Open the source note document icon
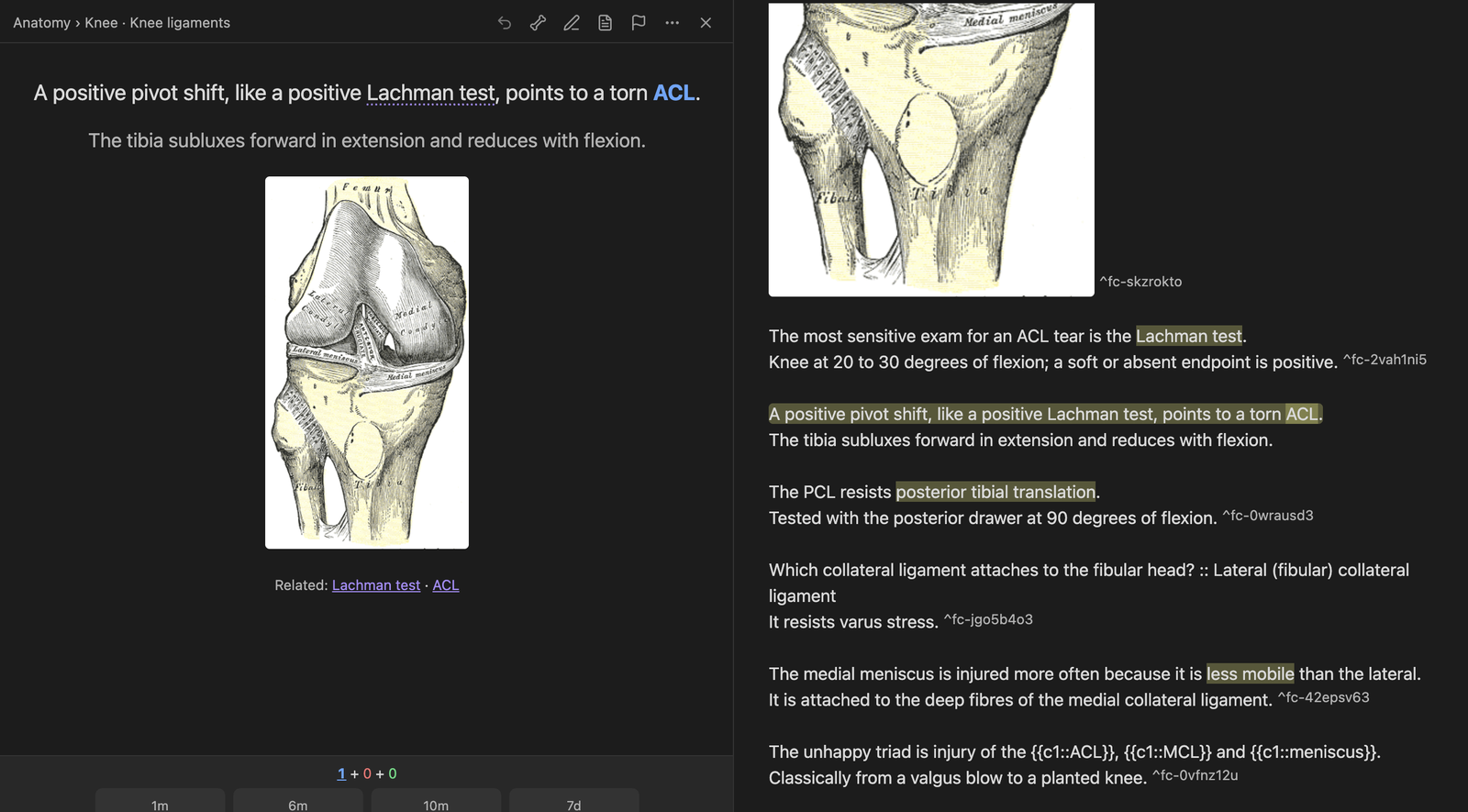This screenshot has height=812, width=1468. point(605,23)
